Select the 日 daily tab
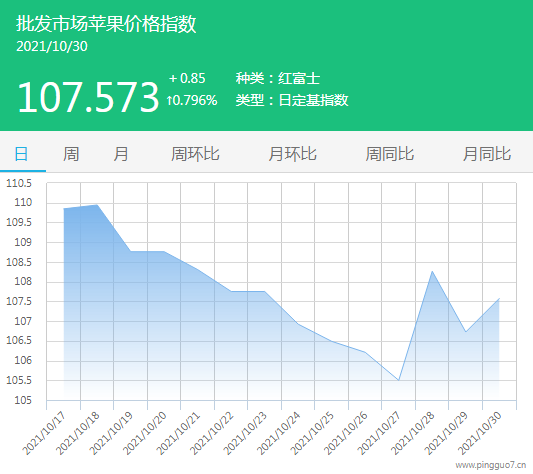 [21, 154]
